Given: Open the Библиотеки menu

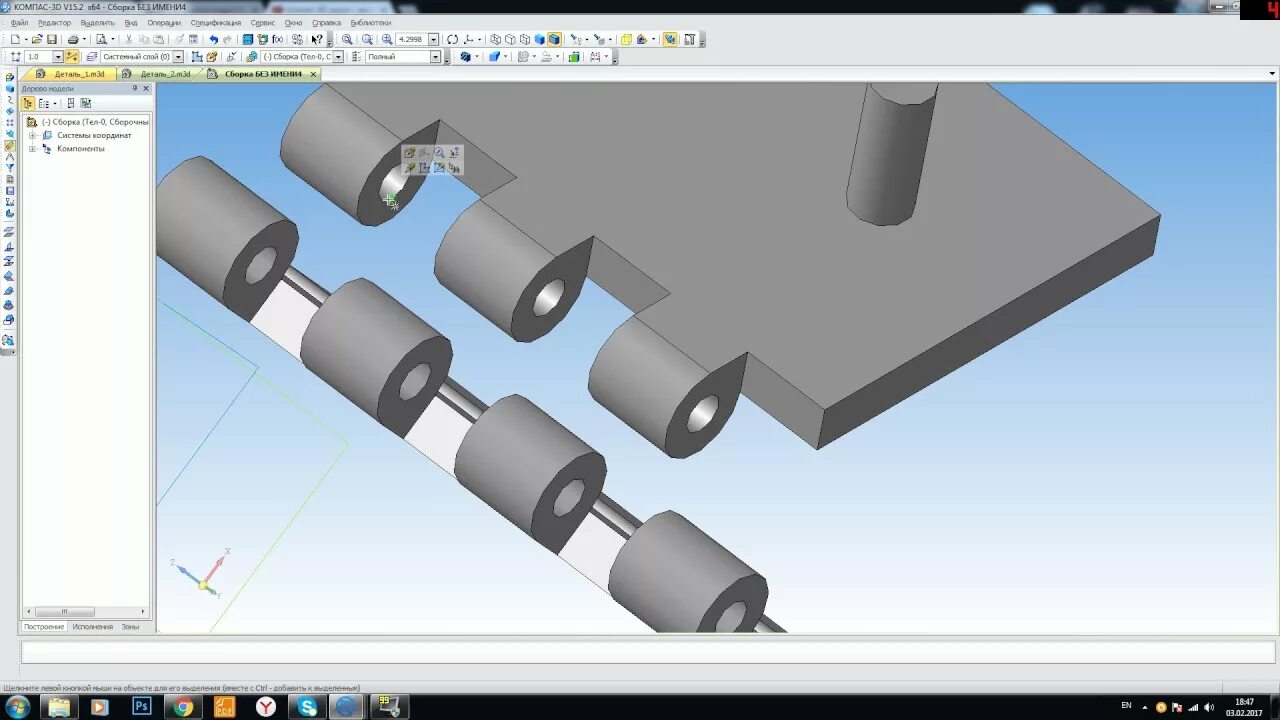Looking at the screenshot, I should (x=371, y=22).
